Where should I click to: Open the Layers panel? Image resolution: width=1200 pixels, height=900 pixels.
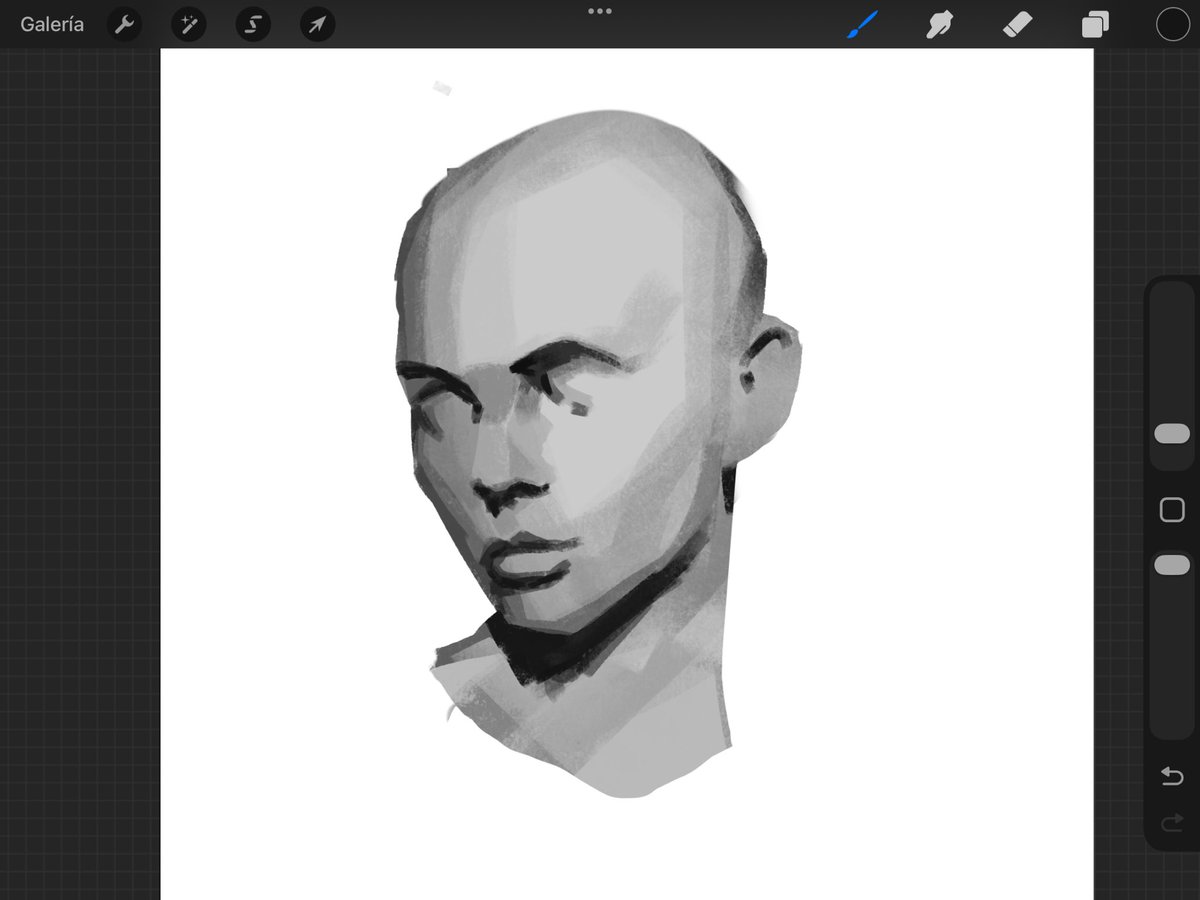click(x=1095, y=24)
